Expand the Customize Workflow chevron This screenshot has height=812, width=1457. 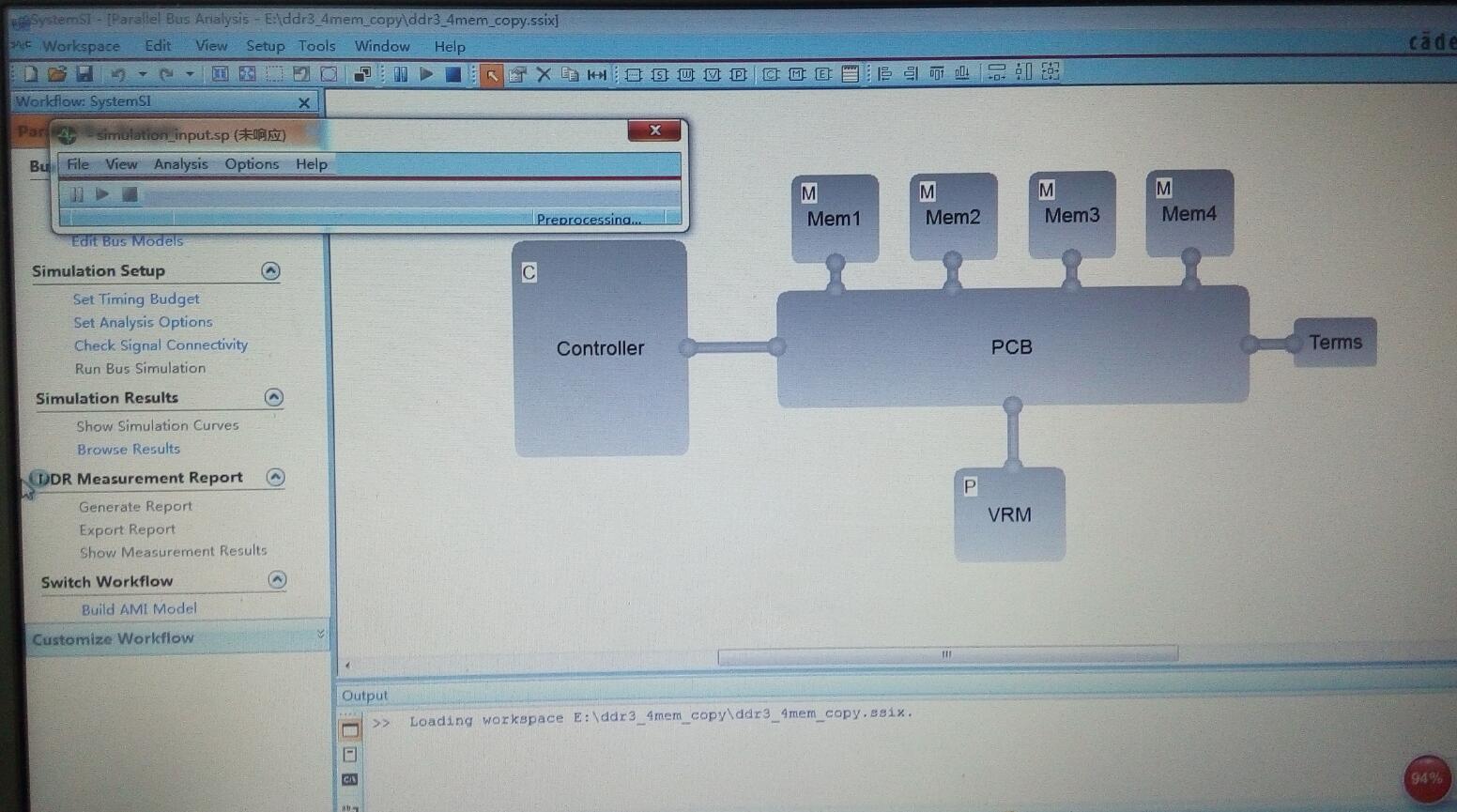pos(320,636)
